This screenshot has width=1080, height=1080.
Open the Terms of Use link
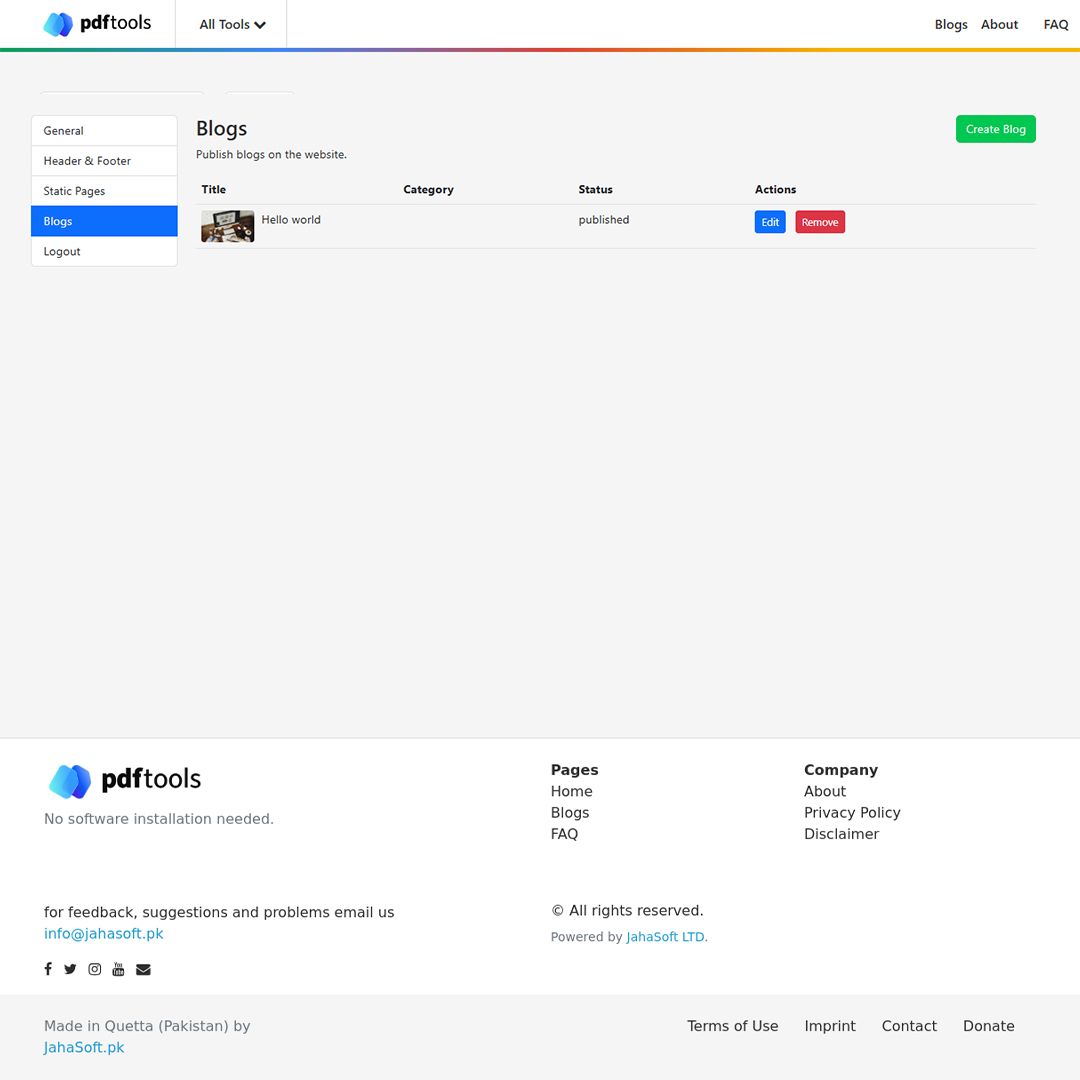tap(732, 1026)
